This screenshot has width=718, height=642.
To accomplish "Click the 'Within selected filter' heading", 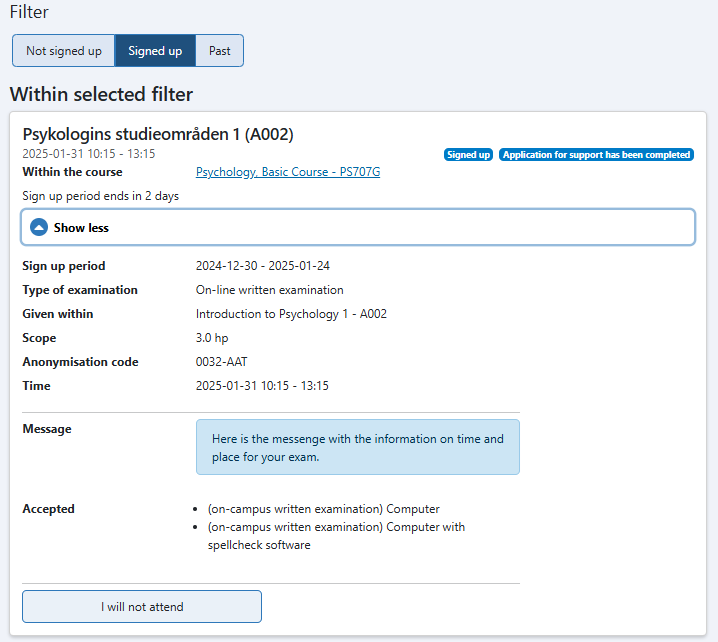I will pos(101,95).
